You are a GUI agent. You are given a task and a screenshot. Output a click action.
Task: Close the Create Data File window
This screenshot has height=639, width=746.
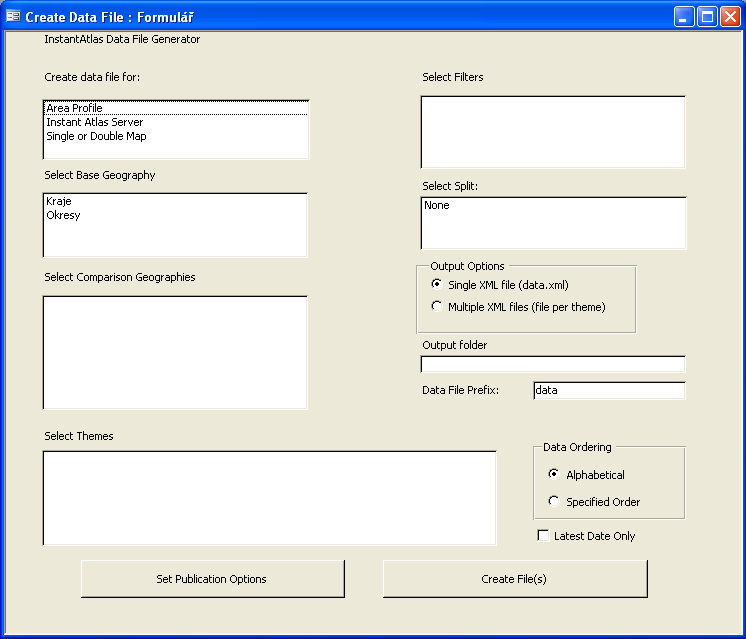pyautogui.click(x=730, y=17)
